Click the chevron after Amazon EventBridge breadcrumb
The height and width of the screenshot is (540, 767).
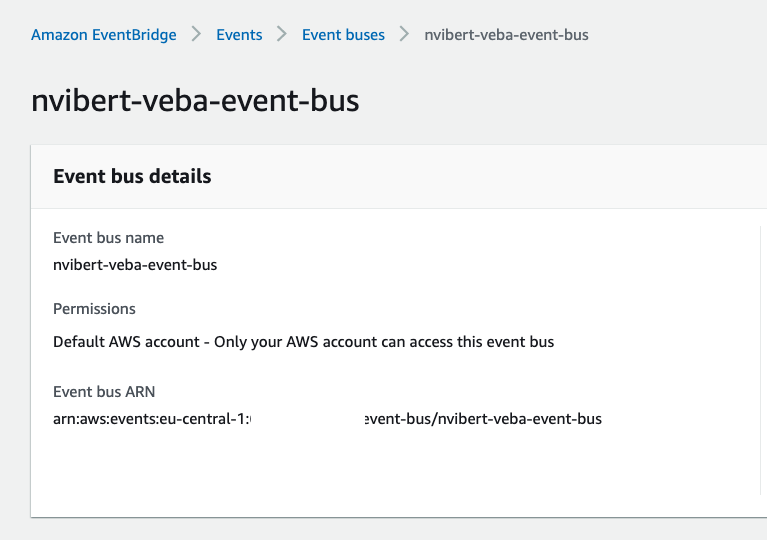tap(196, 35)
